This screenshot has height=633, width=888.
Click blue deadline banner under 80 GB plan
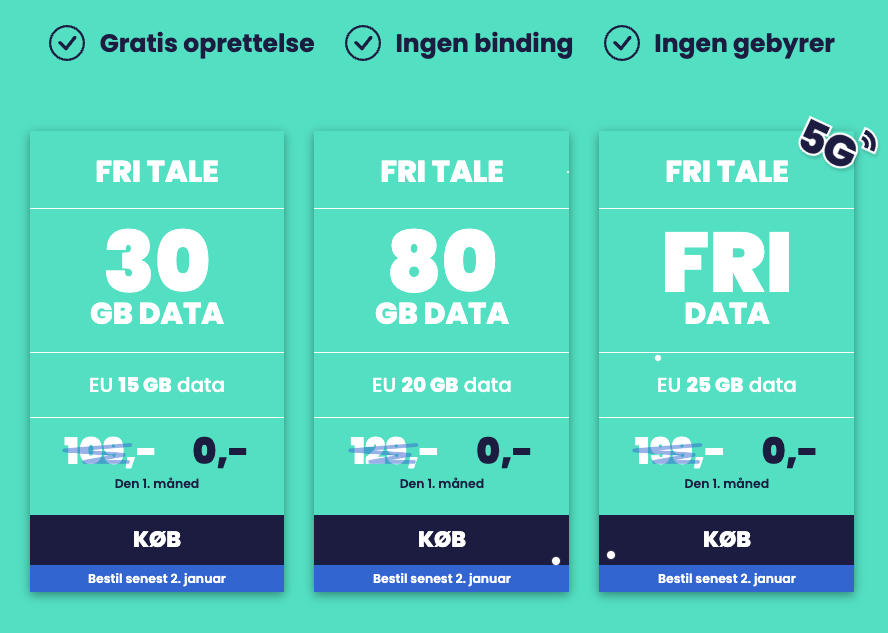click(442, 579)
